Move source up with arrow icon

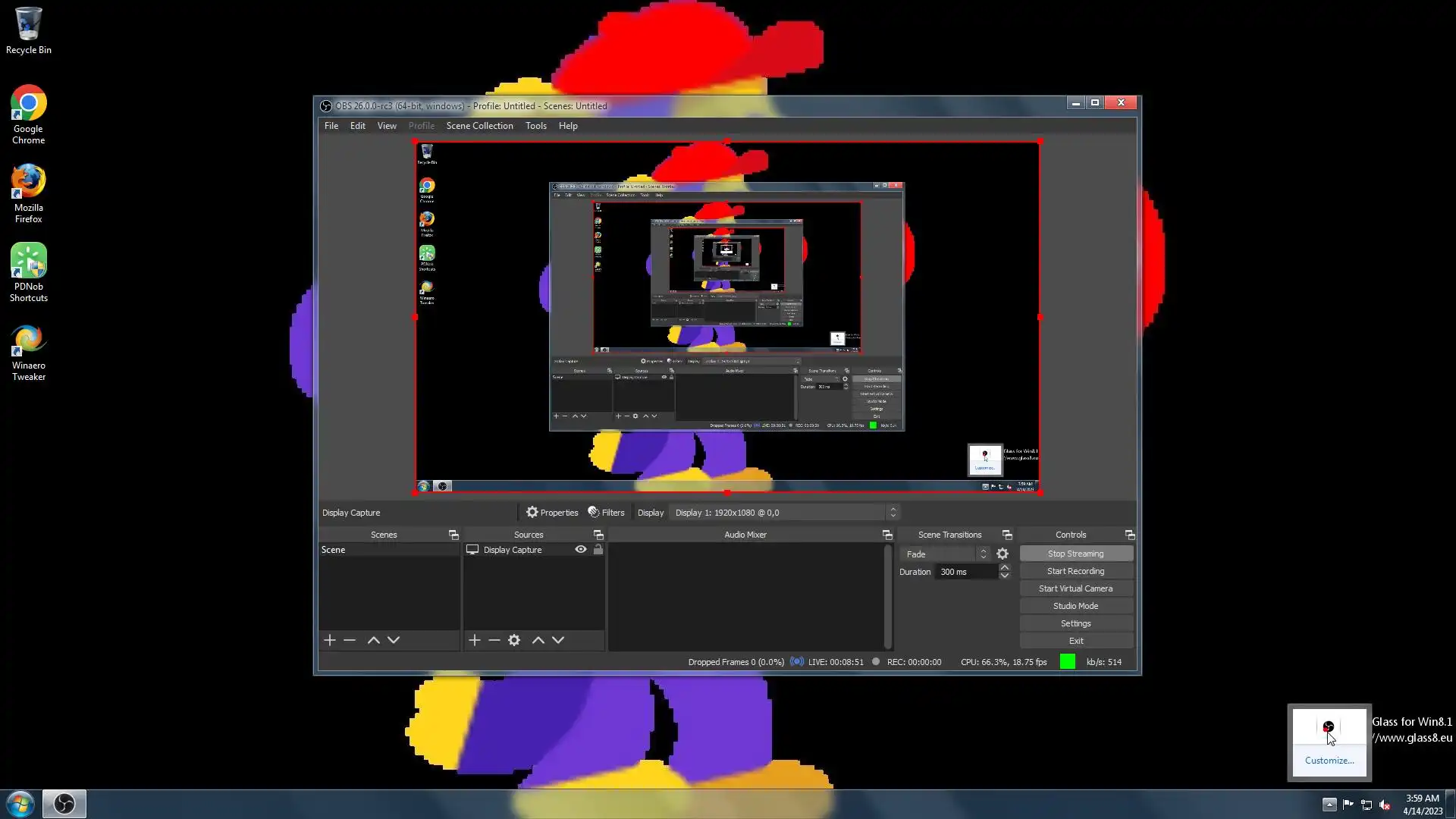[538, 640]
